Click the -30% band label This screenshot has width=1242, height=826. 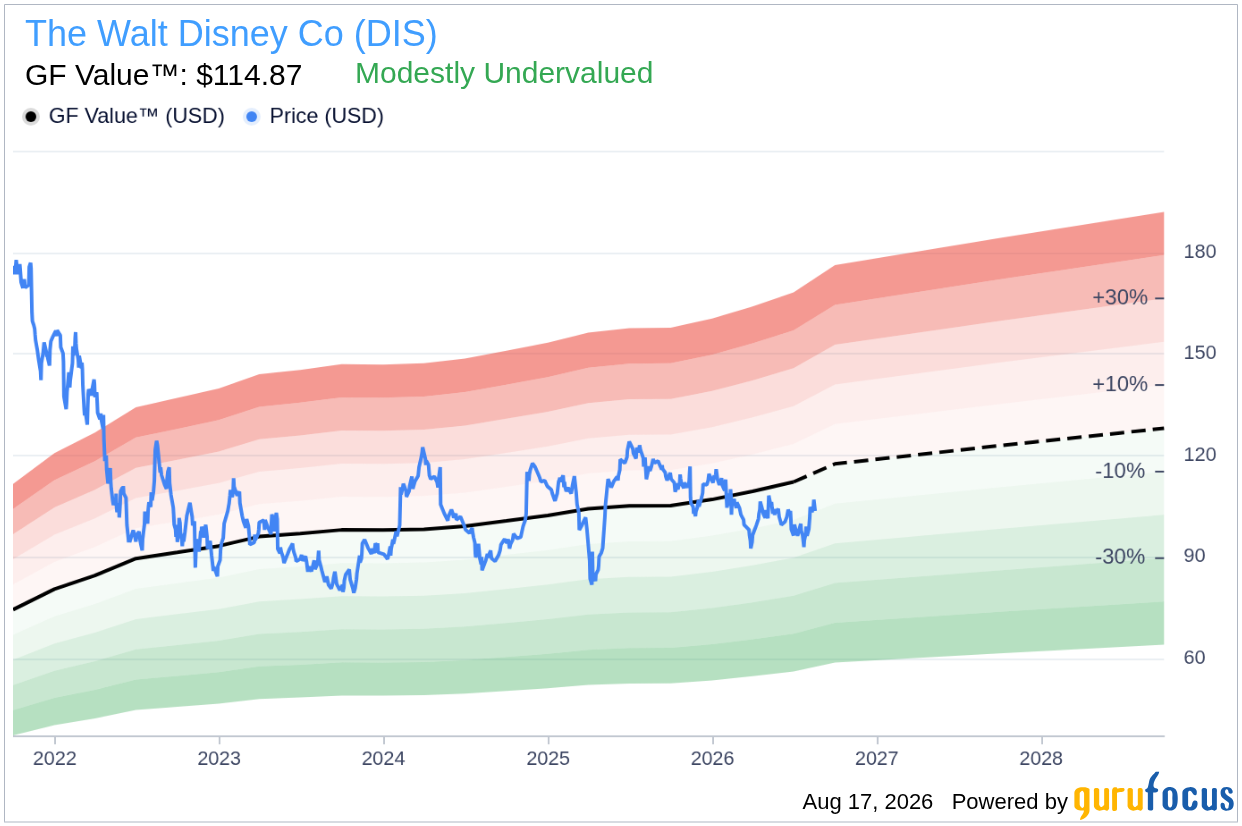(x=1120, y=557)
